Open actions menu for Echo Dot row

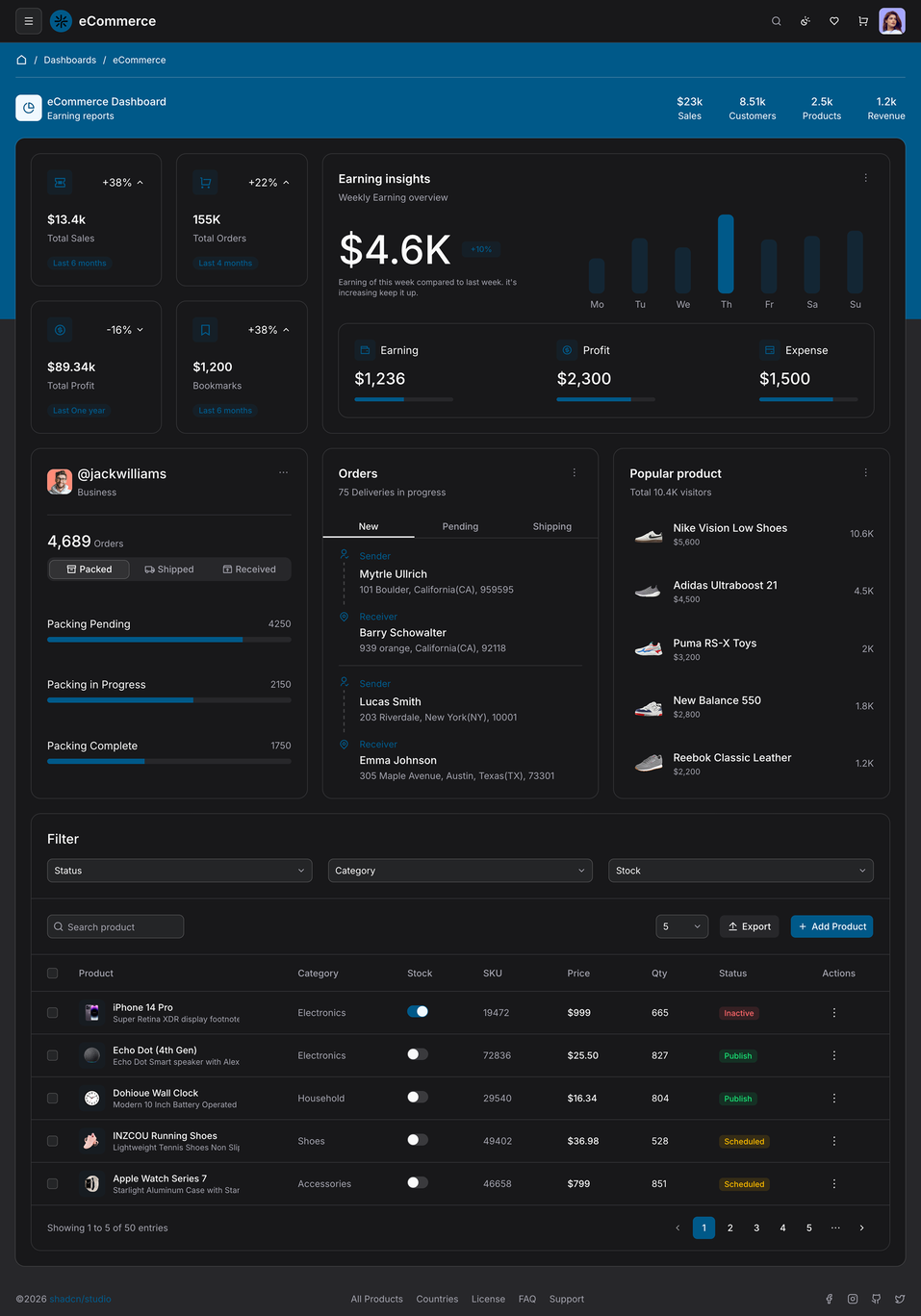click(834, 1055)
